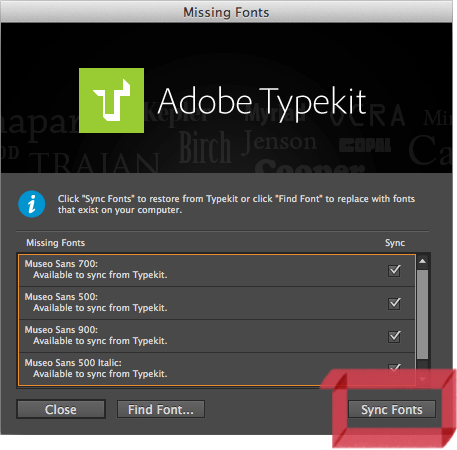The height and width of the screenshot is (450, 457).
Task: Disable sync for Museo Sans 900
Action: [394, 336]
